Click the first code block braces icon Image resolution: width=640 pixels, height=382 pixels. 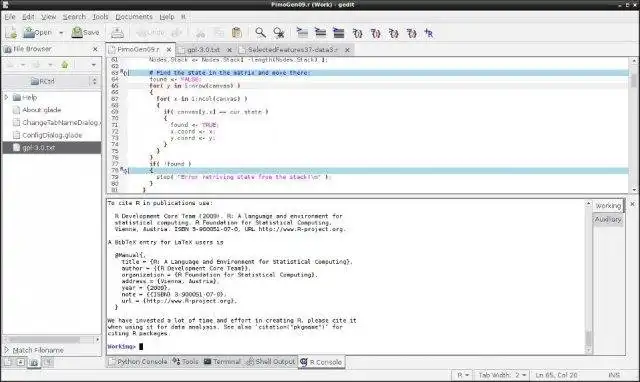358,33
